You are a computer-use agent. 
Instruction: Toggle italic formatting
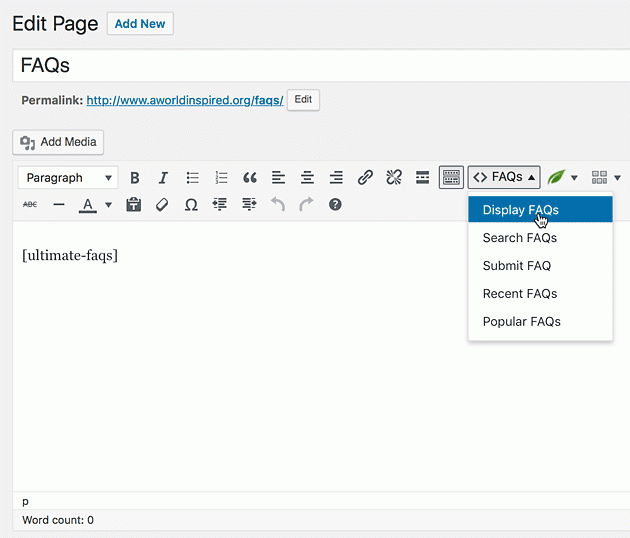(163, 178)
